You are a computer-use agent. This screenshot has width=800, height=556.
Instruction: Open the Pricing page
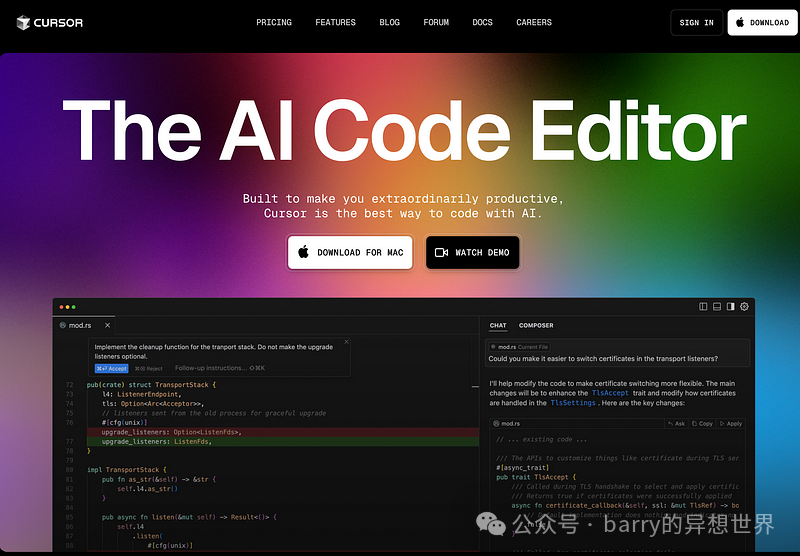tap(274, 22)
